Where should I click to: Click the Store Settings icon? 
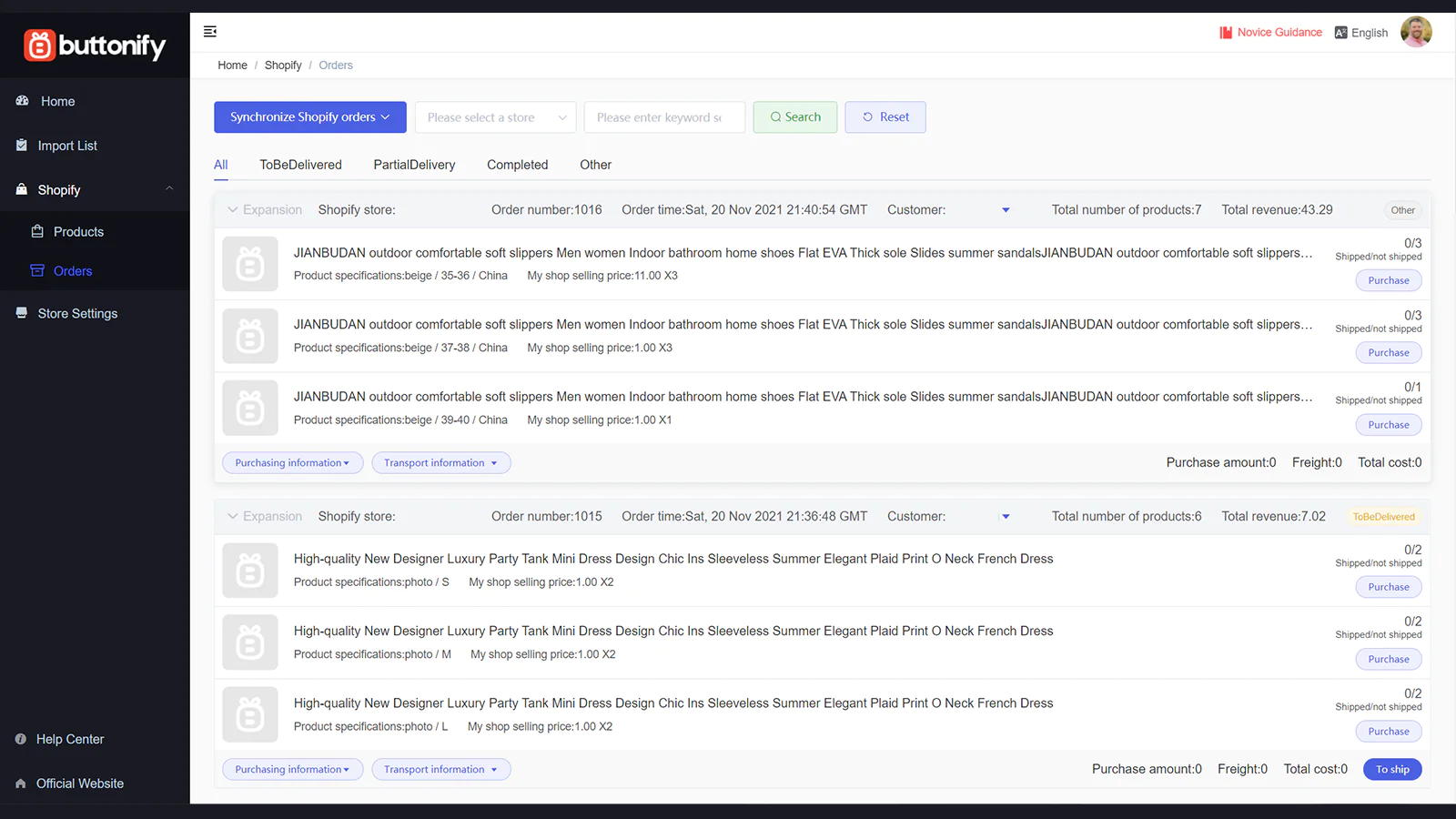pos(22,313)
